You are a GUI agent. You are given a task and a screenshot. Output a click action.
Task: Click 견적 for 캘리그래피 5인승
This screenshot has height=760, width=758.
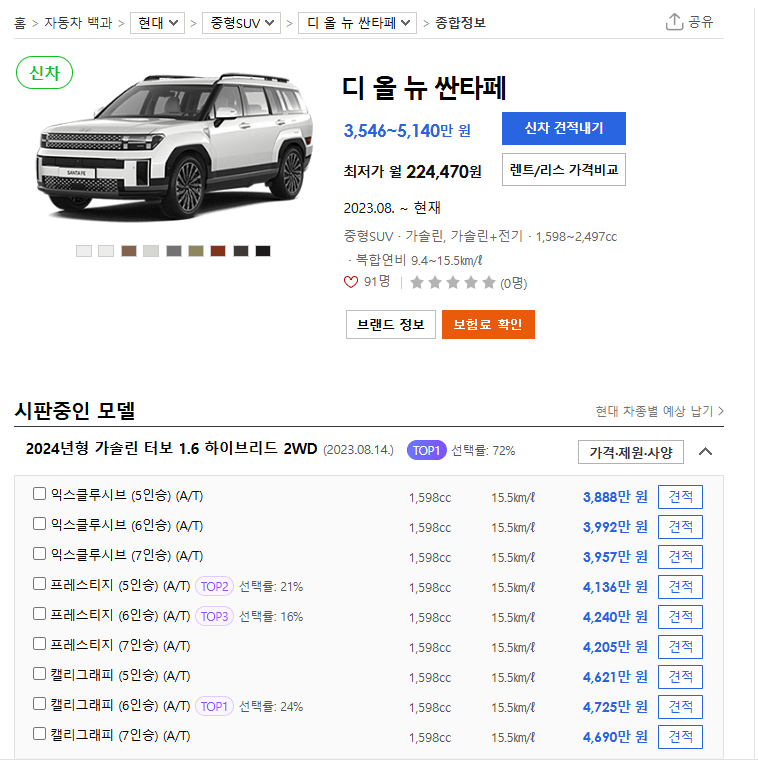[x=680, y=677]
